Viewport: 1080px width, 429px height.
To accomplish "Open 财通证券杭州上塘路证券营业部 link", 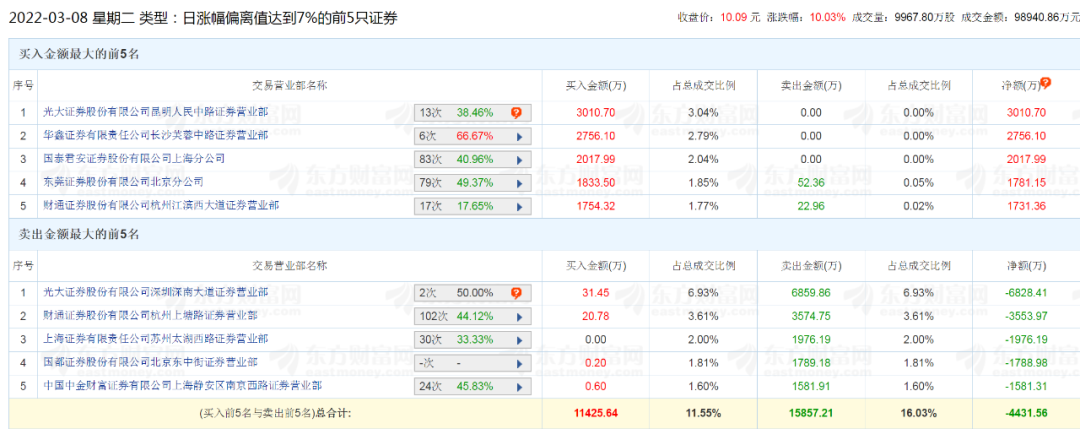I will (150, 316).
